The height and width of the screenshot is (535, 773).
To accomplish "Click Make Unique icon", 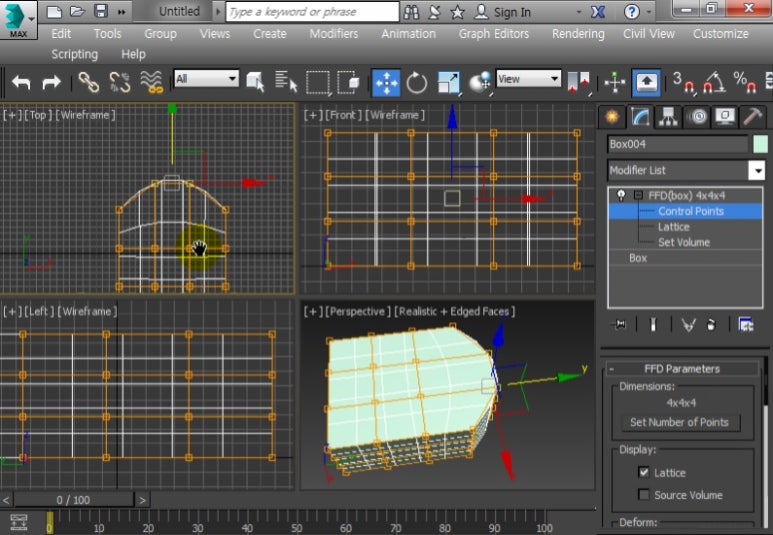I will pyautogui.click(x=688, y=324).
